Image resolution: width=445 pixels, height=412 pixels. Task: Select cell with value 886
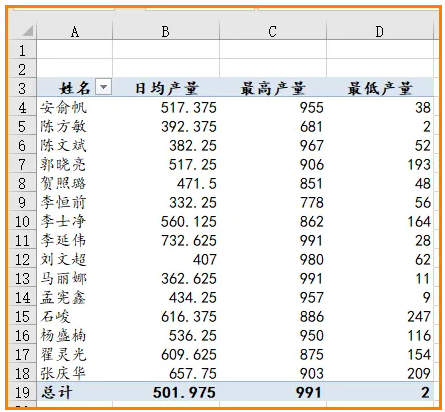coord(273,316)
